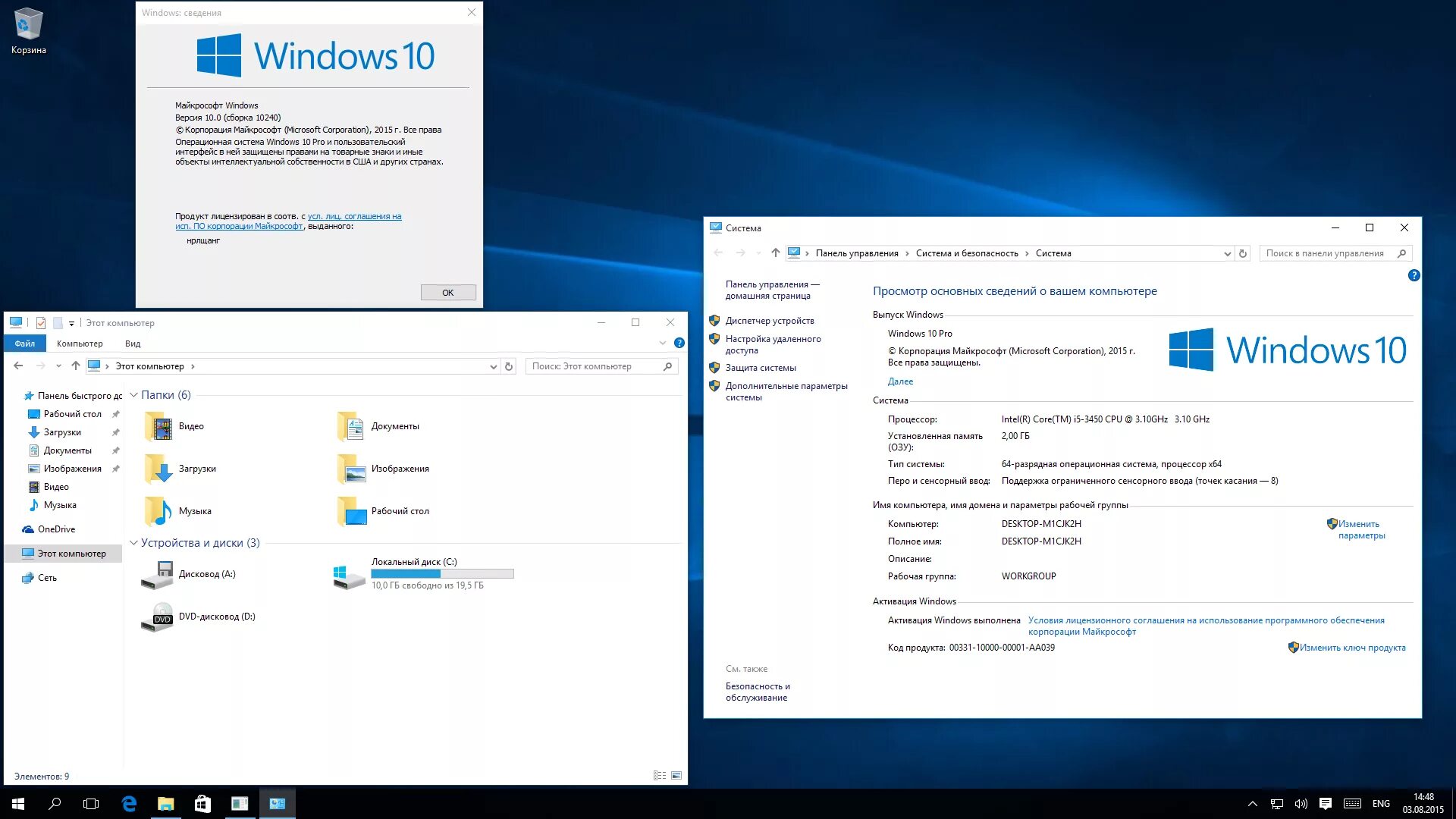Open the Task View button on taskbar
The image size is (1456, 819).
tap(91, 804)
